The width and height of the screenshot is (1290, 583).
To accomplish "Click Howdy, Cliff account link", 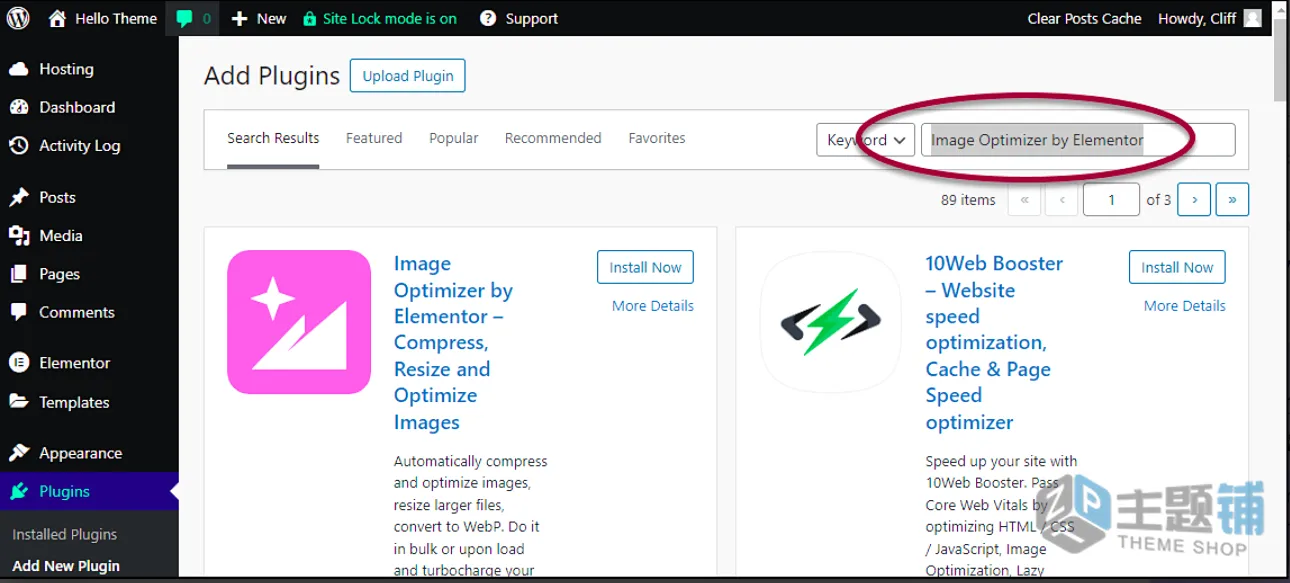I will click(1197, 18).
